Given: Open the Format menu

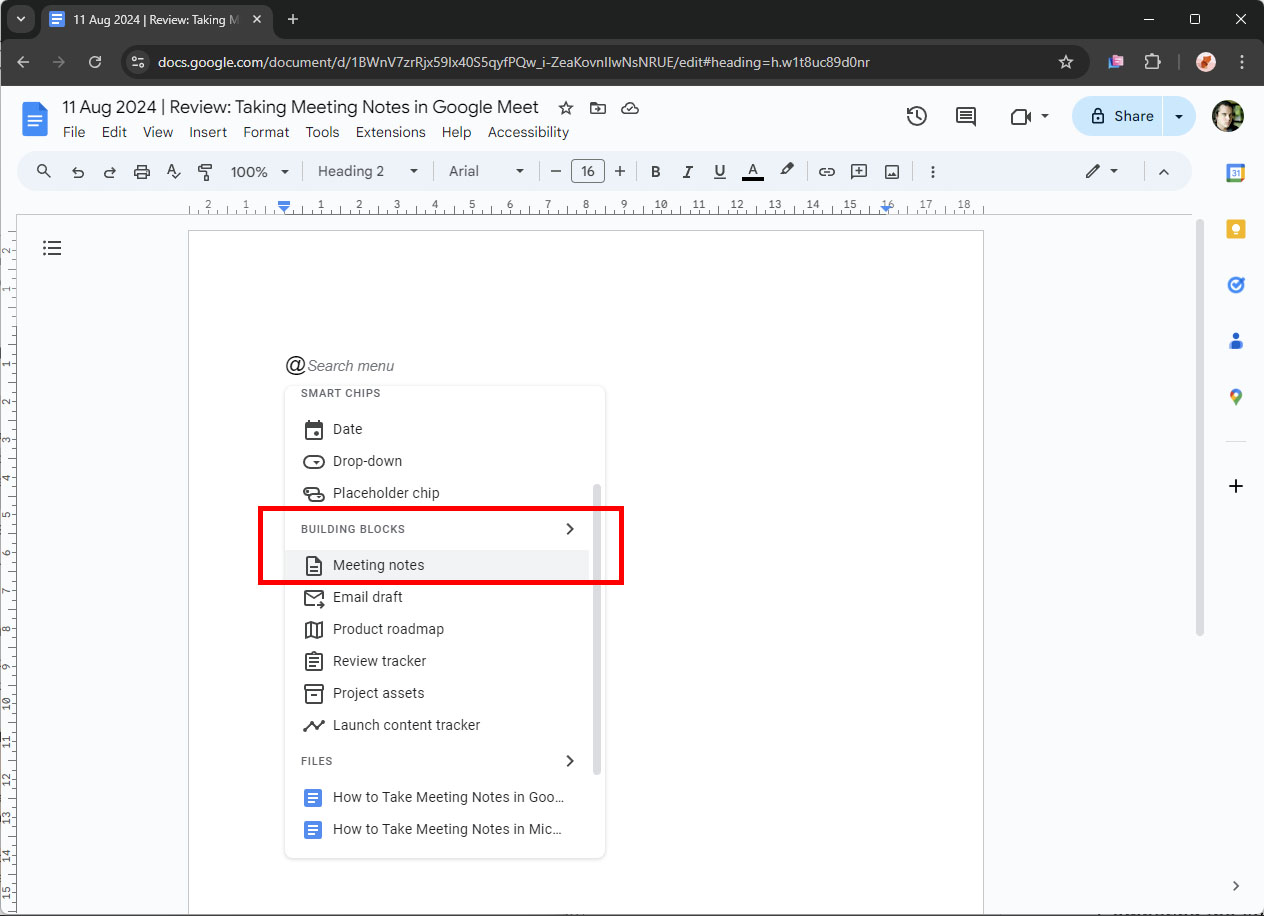Looking at the screenshot, I should click(266, 132).
